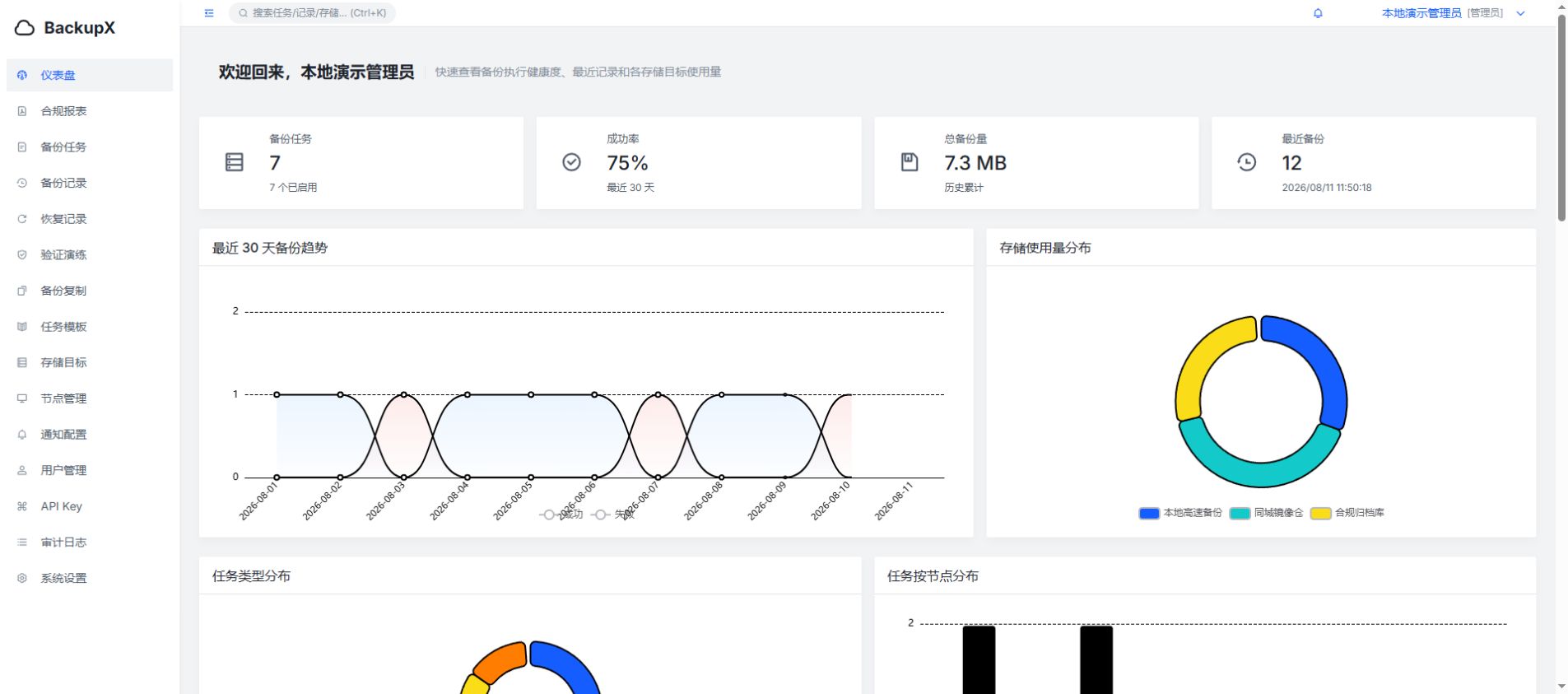Click the page vertical scrollbar thumb
Image resolution: width=1568 pixels, height=694 pixels.
point(1561,117)
